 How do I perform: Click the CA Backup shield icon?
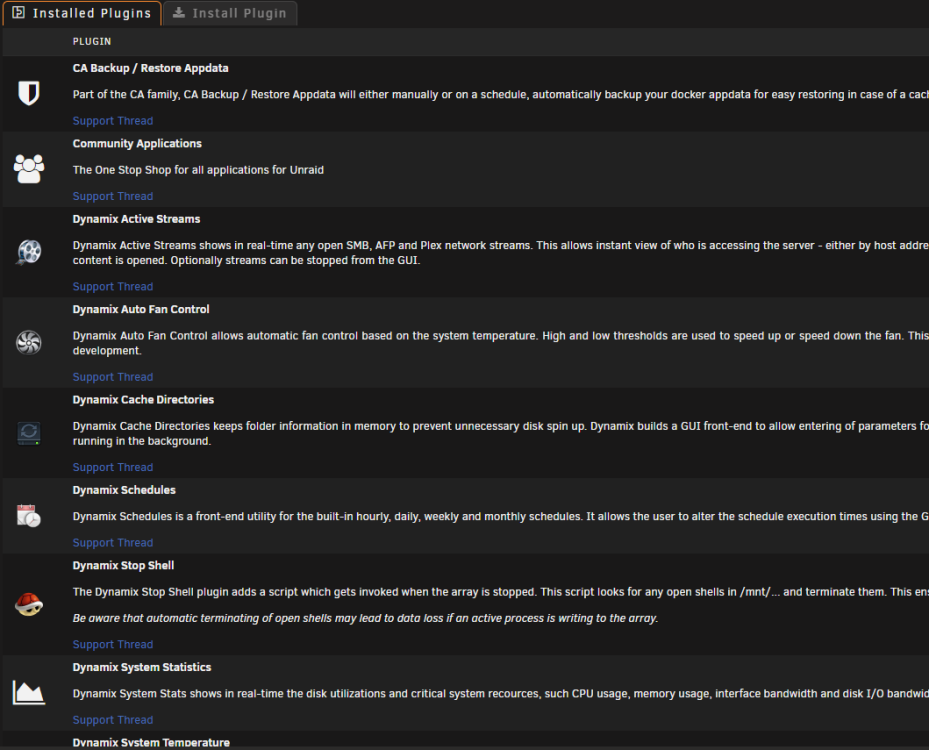click(x=28, y=93)
